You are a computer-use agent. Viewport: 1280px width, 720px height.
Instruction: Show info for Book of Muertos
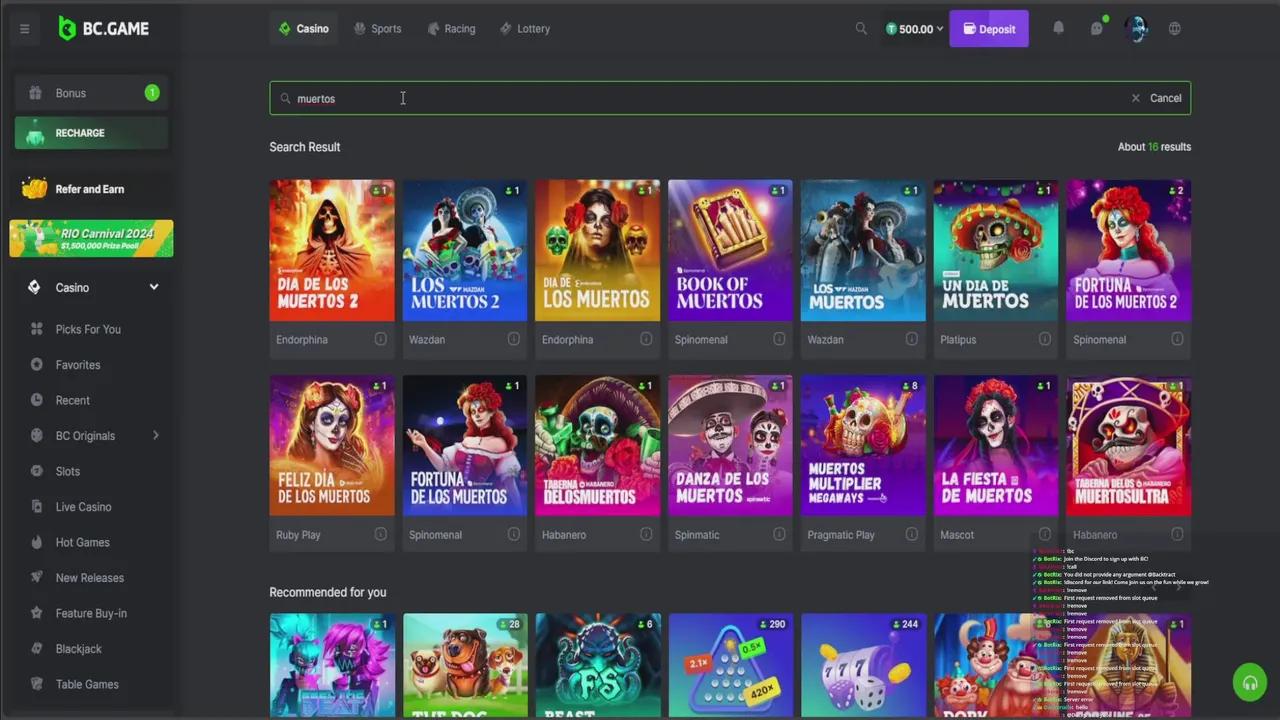click(779, 339)
